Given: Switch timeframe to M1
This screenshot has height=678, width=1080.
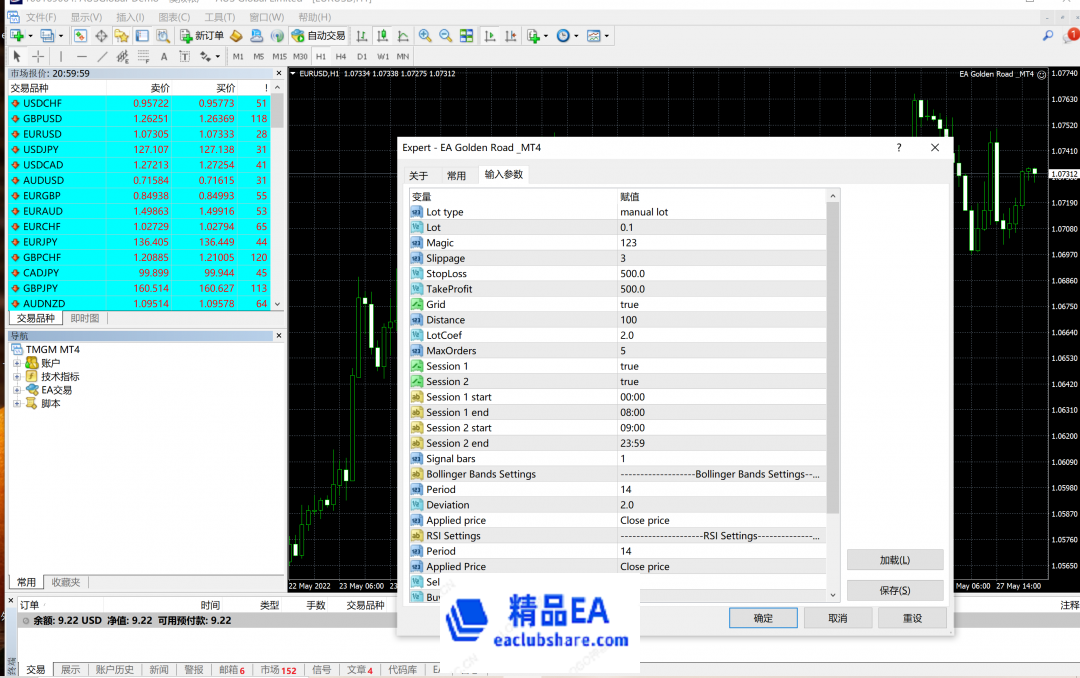Looking at the screenshot, I should pyautogui.click(x=238, y=56).
